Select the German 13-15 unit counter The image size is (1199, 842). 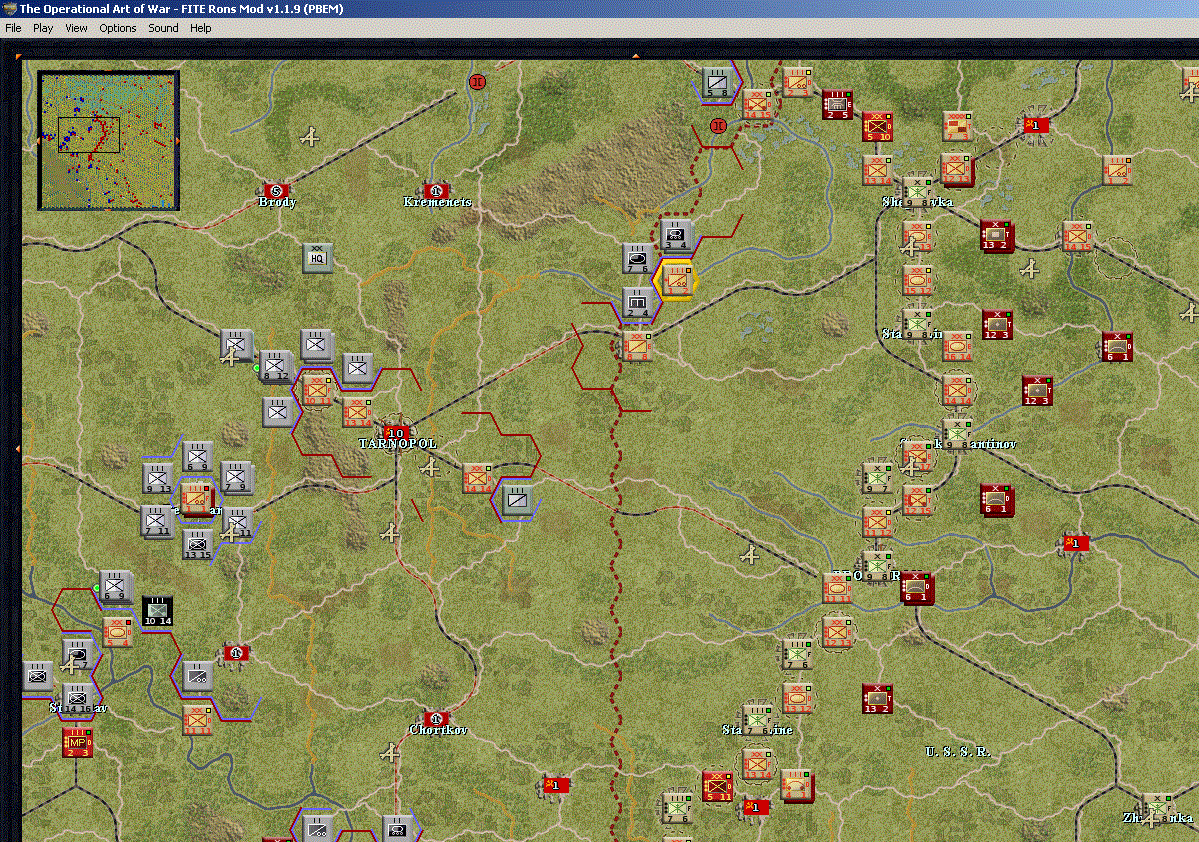[197, 545]
